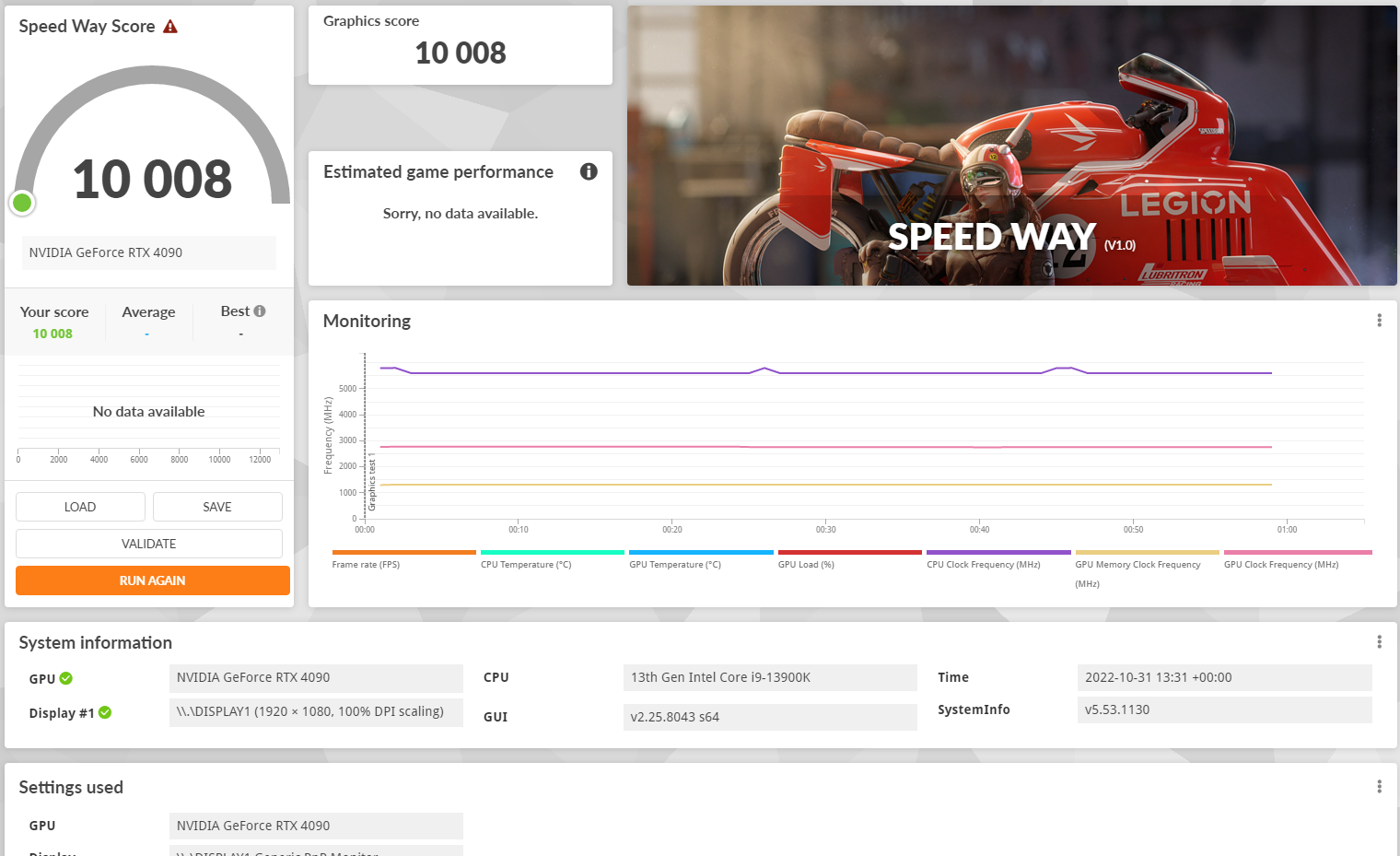Click the green dot on the score gauge
The width and height of the screenshot is (1400, 856).
(22, 203)
